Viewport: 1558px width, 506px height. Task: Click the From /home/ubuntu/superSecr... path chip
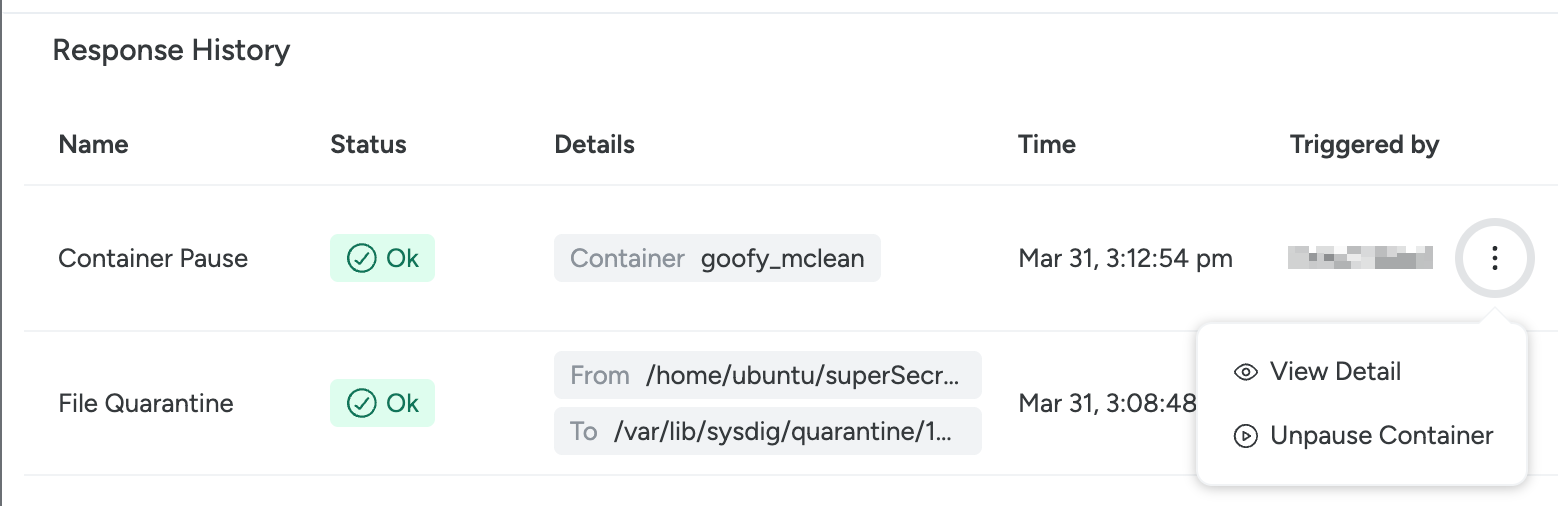click(768, 375)
